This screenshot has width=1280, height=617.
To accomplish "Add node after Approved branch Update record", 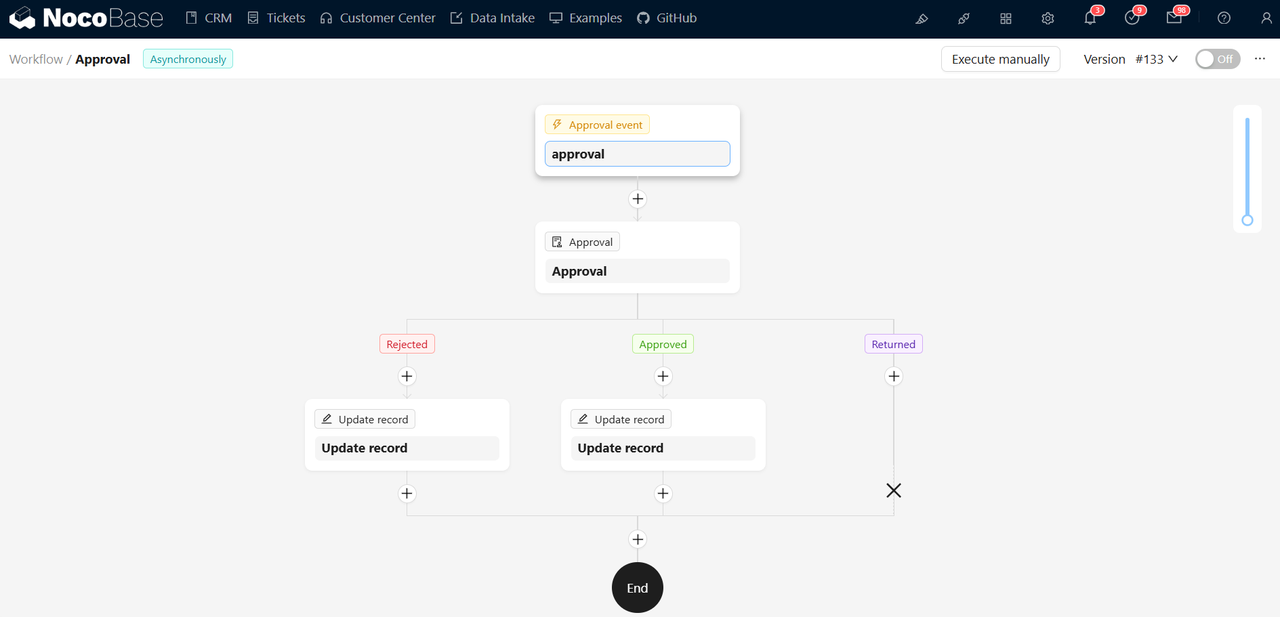I will pyautogui.click(x=663, y=494).
